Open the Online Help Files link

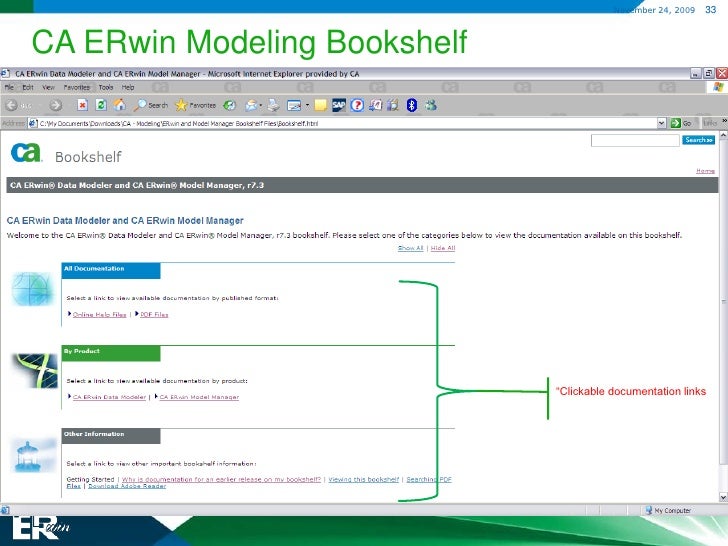[x=99, y=314]
